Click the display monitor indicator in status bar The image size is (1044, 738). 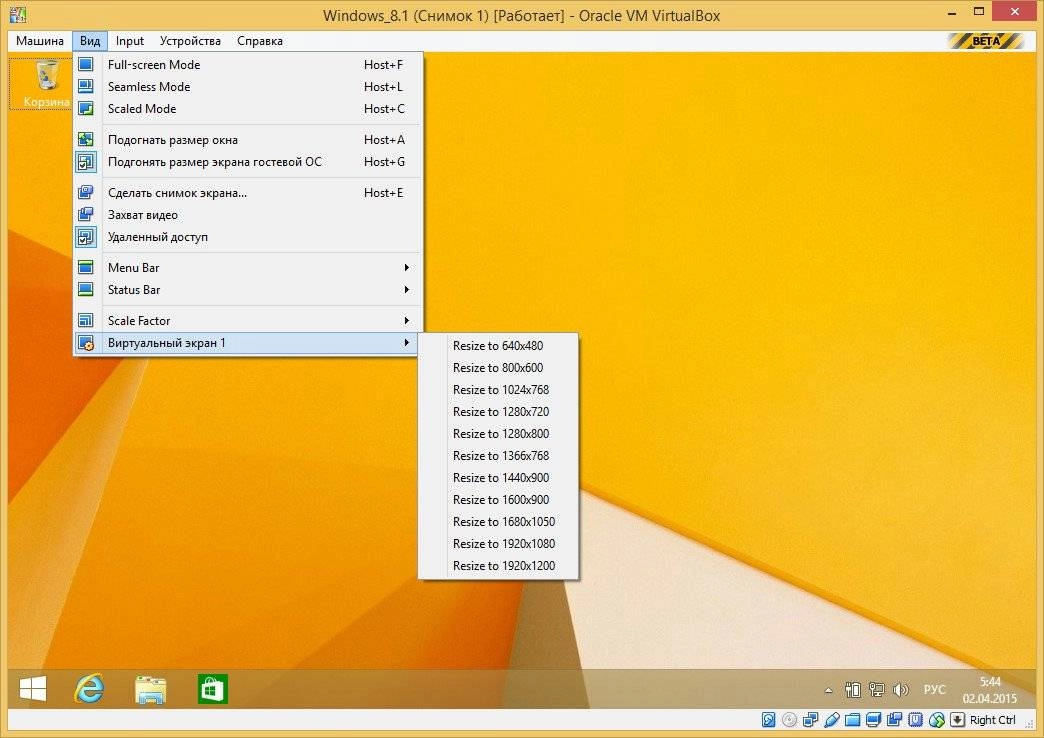(x=874, y=719)
